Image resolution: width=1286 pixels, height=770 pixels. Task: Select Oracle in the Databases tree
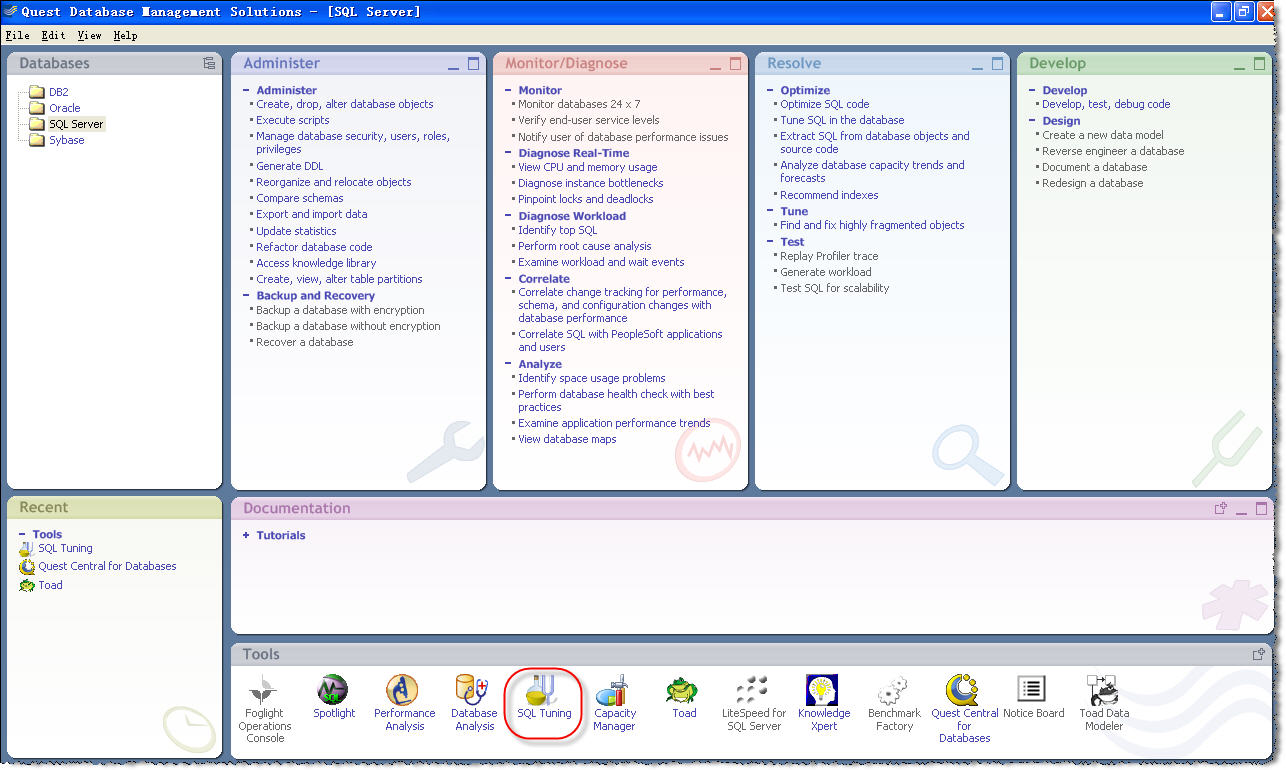click(x=64, y=108)
